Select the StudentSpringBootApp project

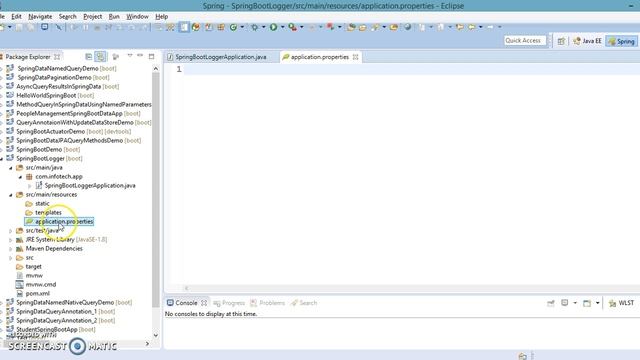coord(51,329)
